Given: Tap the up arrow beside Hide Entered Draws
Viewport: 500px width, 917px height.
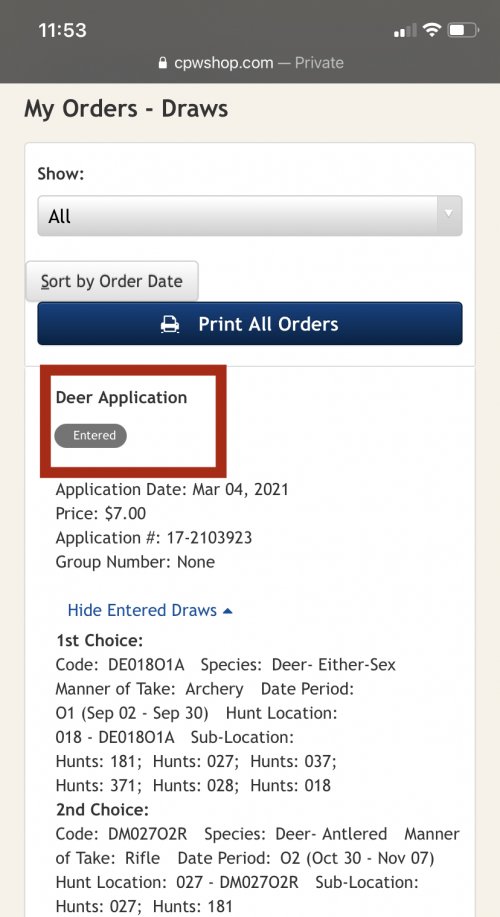Looking at the screenshot, I should [x=228, y=611].
